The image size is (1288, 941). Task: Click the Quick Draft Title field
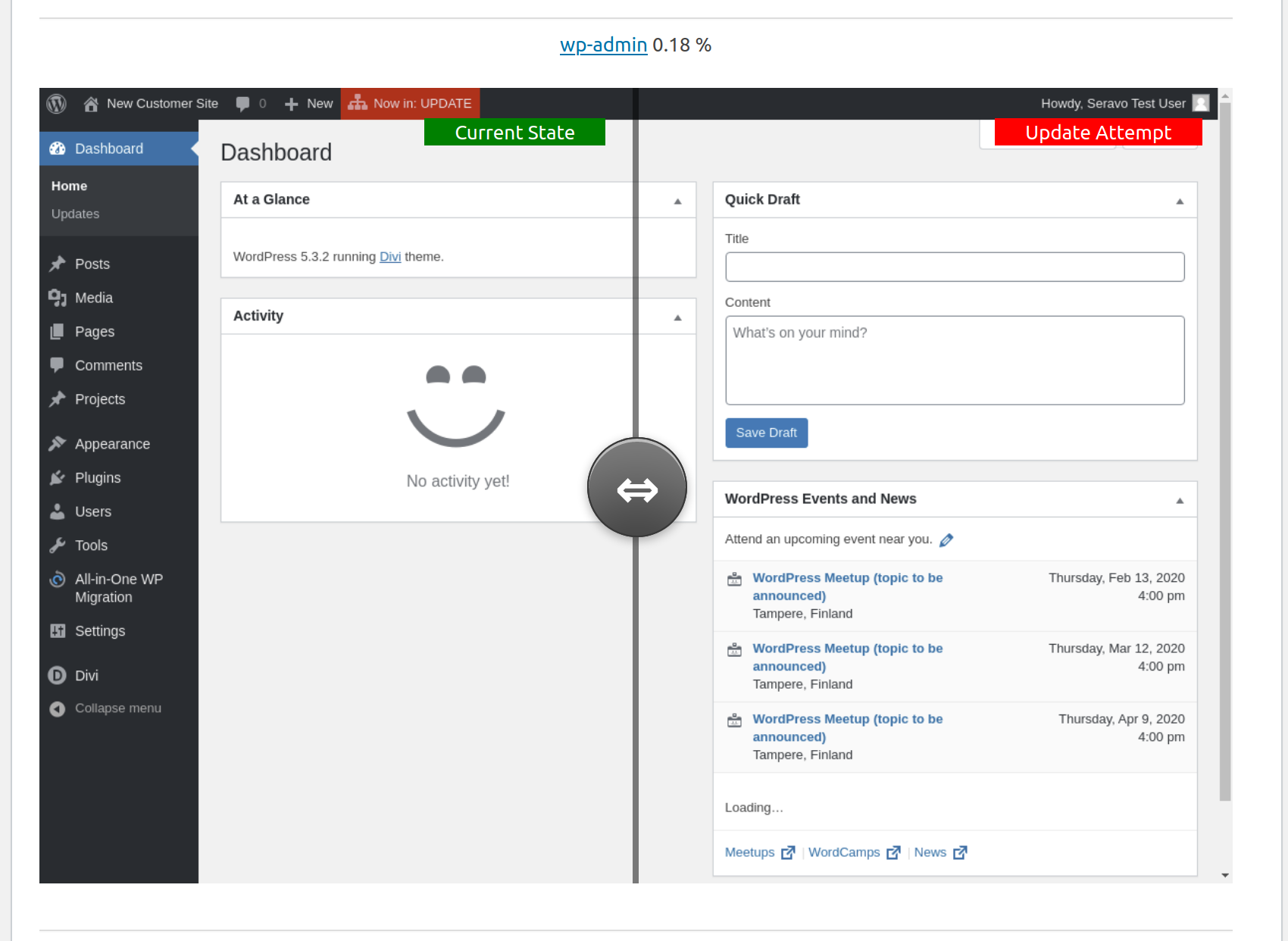[955, 267]
